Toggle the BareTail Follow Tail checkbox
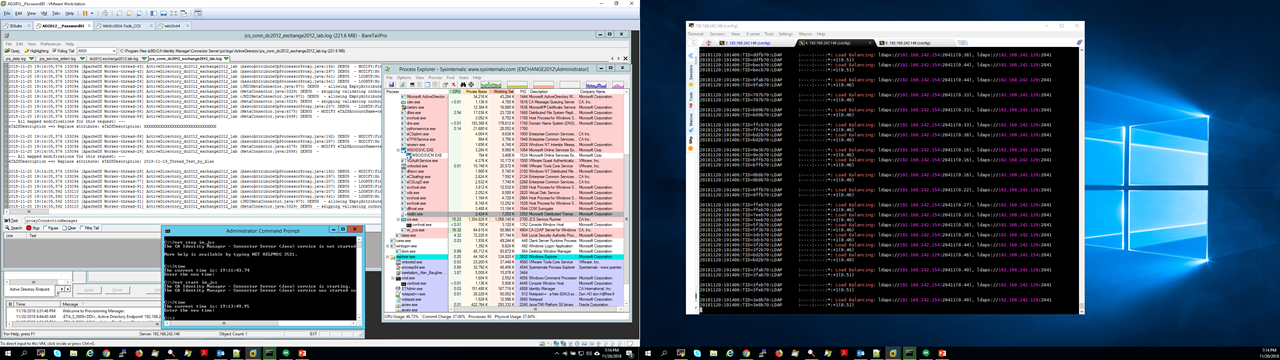Viewport: 1280px width, 360px height. click(55, 51)
